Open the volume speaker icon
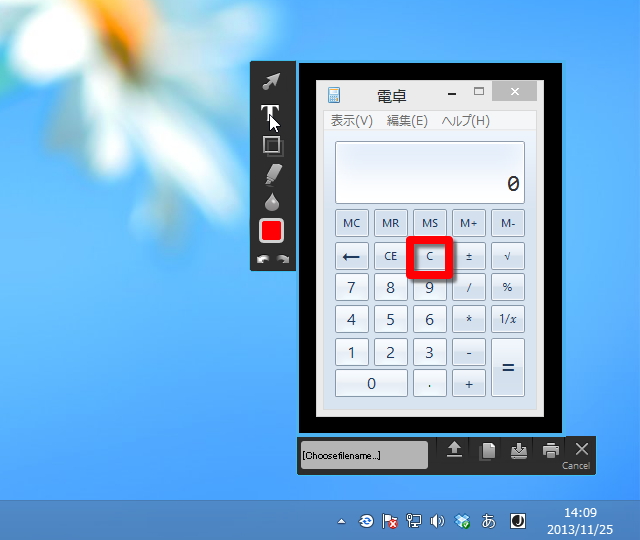 [x=437, y=521]
